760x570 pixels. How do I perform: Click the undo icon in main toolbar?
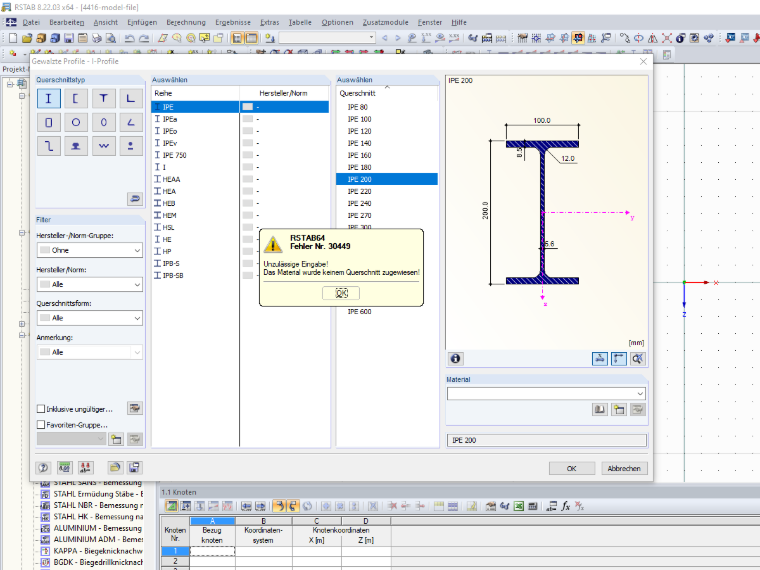(x=129, y=38)
